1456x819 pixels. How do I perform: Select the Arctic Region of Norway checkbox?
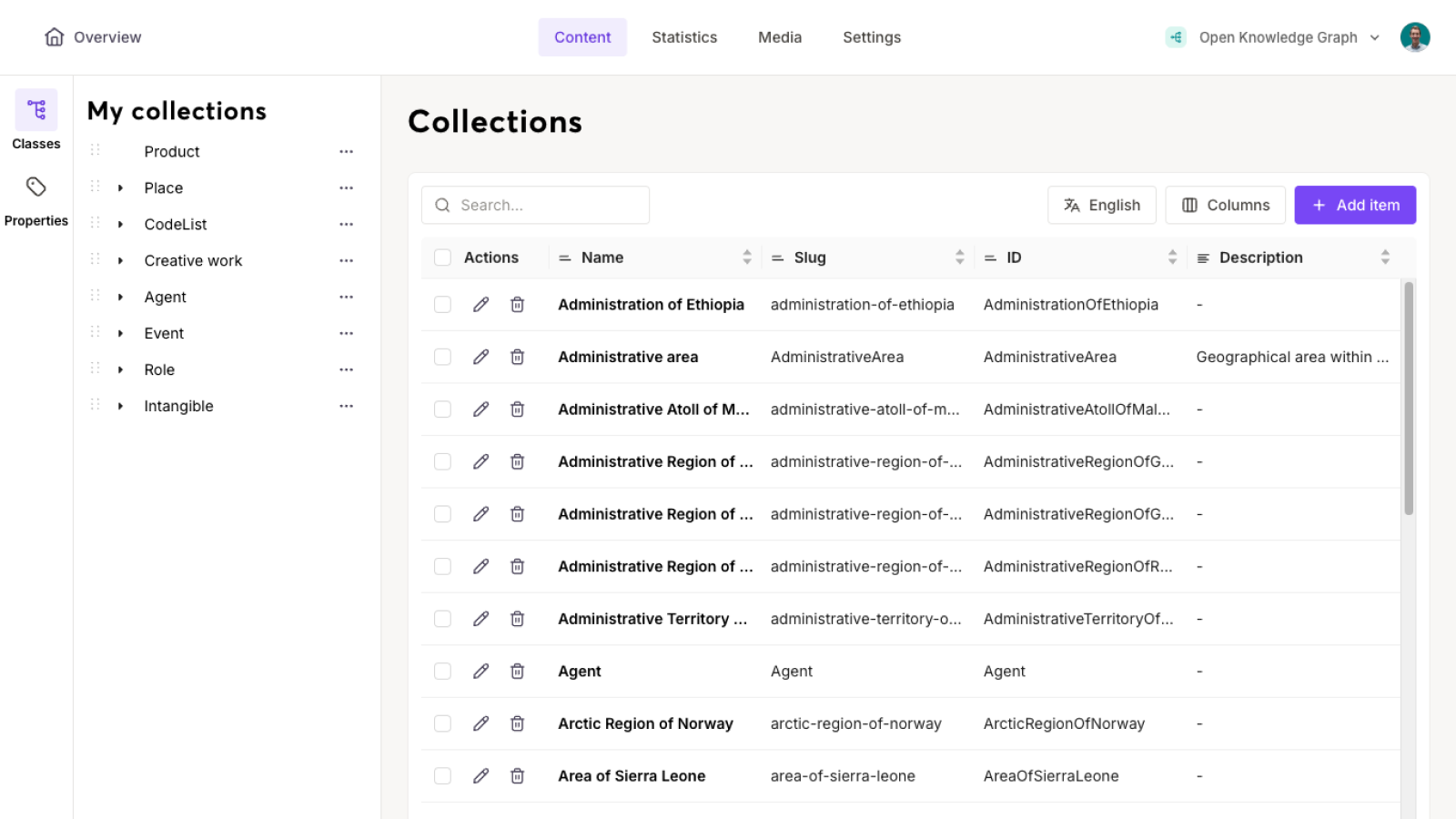tap(442, 723)
